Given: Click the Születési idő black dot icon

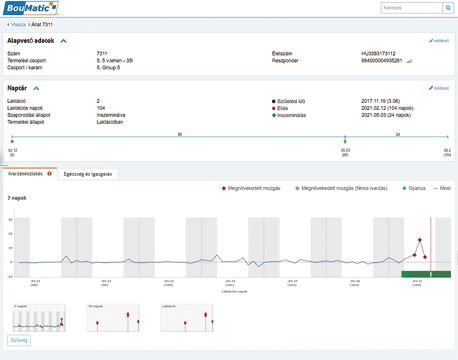Looking at the screenshot, I should coord(274,101).
